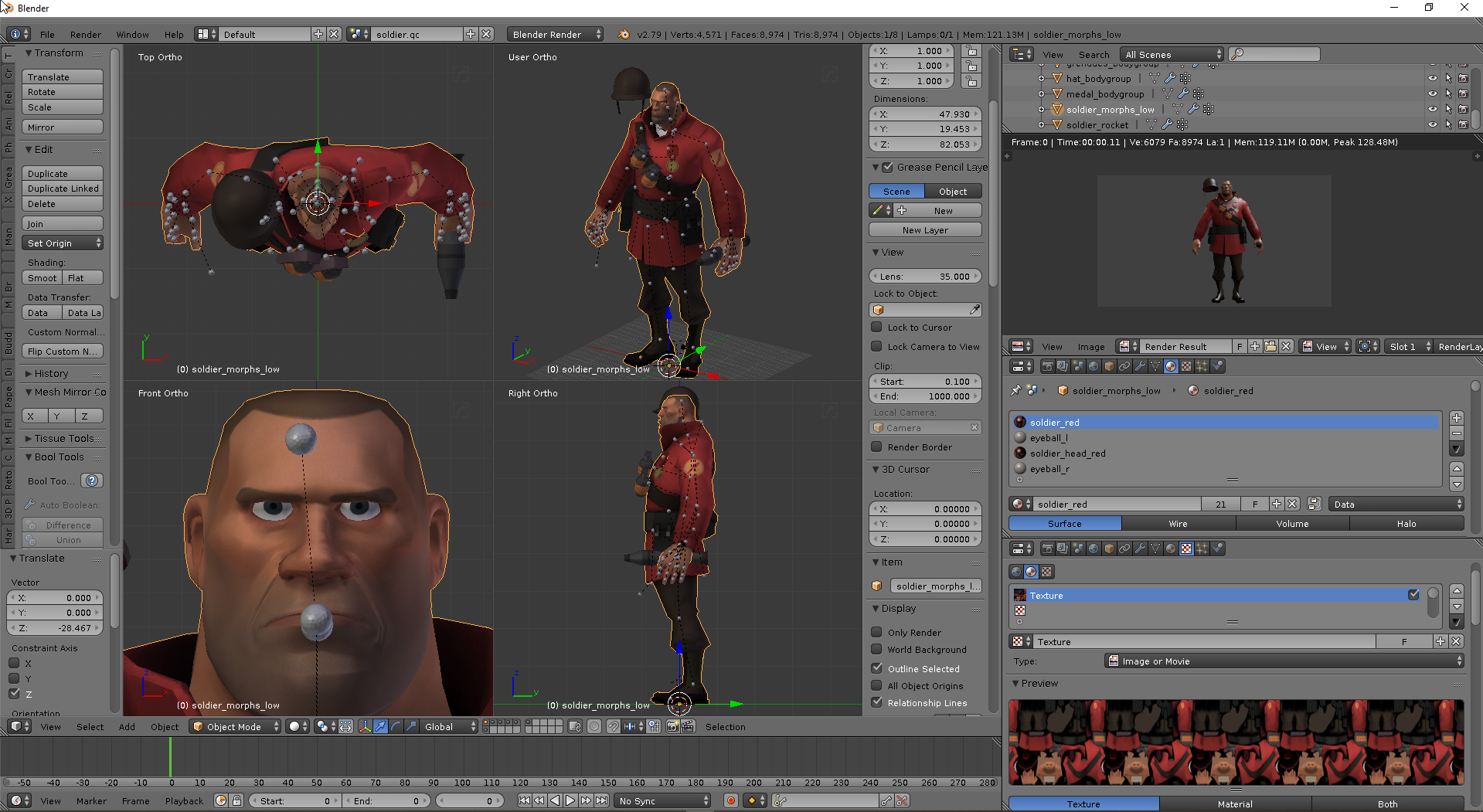The image size is (1483, 812).
Task: Open the Particles tab in upper properties editor
Action: [x=1202, y=366]
